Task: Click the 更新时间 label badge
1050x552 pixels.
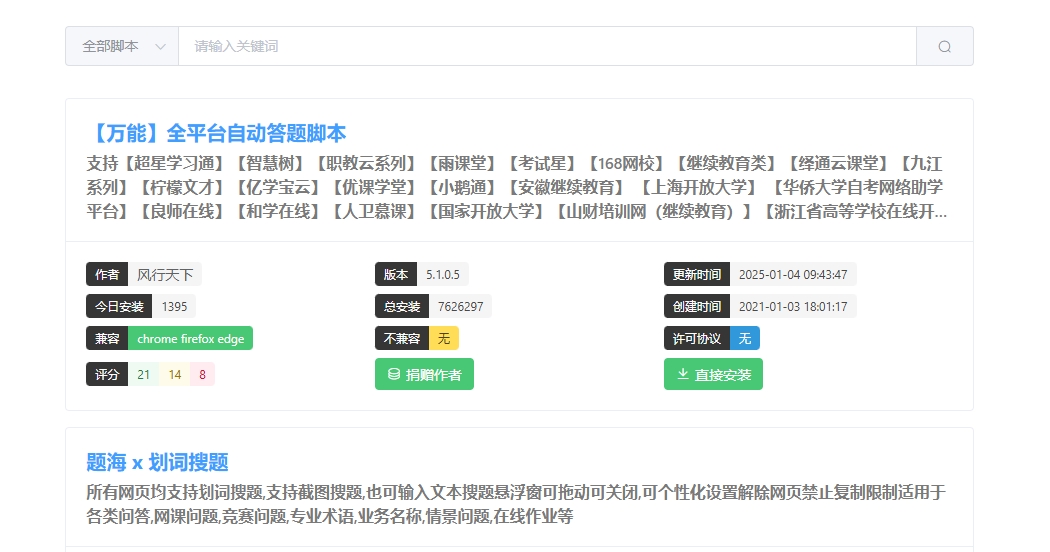Action: (697, 275)
